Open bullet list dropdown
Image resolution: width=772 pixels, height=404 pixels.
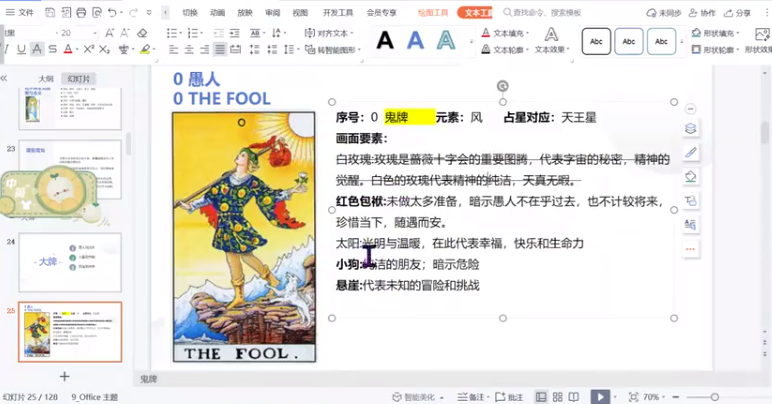[x=180, y=33]
